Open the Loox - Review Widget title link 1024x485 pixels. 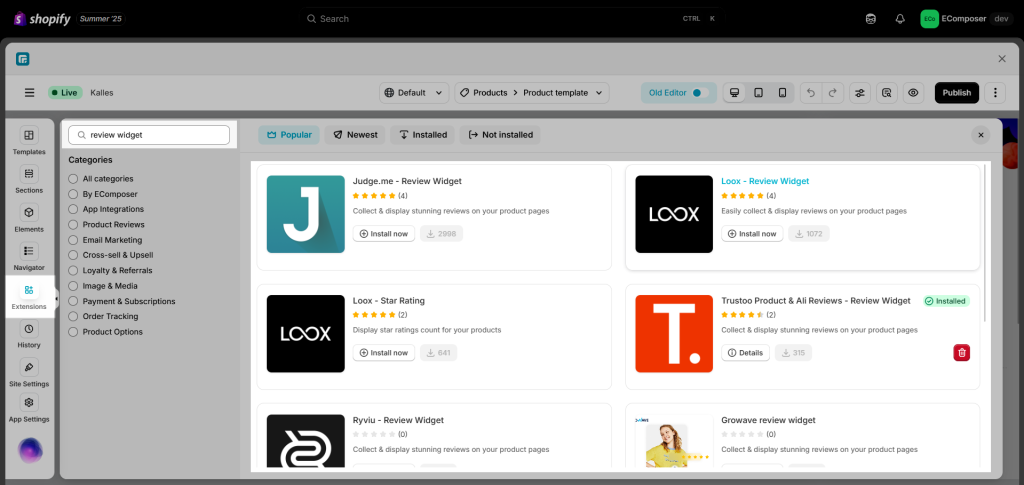coord(765,181)
